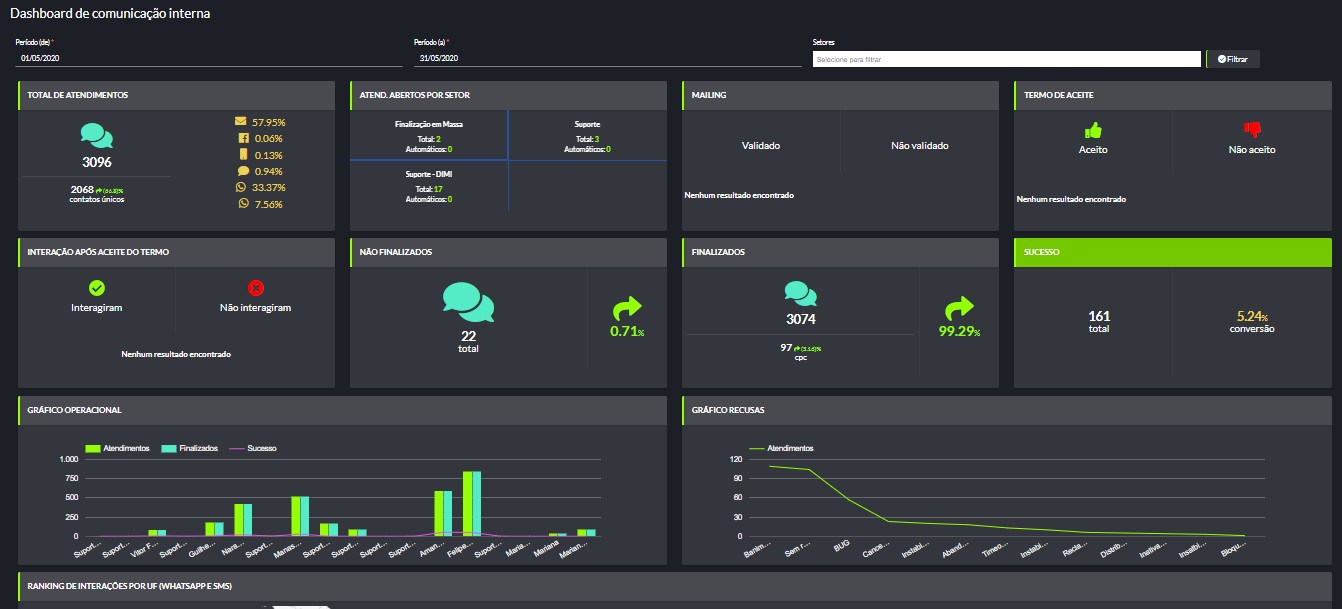Image resolution: width=1342 pixels, height=609 pixels.
Task: Click the thumbs-up Aceito icon
Action: tap(1093, 130)
